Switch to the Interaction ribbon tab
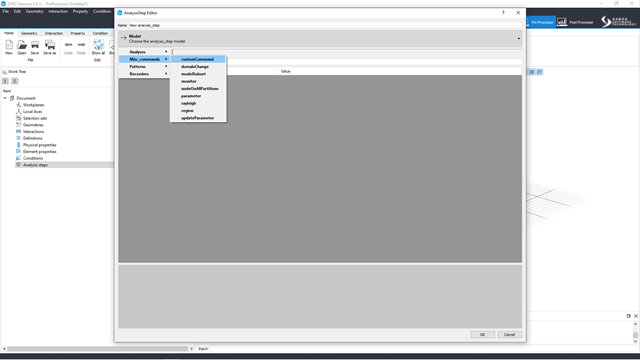 coord(54,33)
